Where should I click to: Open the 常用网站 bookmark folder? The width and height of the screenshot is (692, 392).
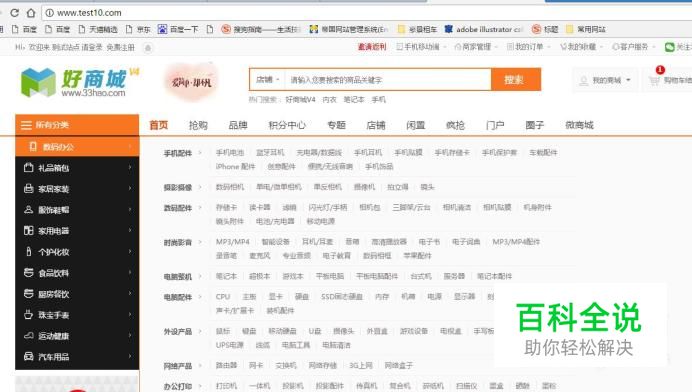[586, 30]
